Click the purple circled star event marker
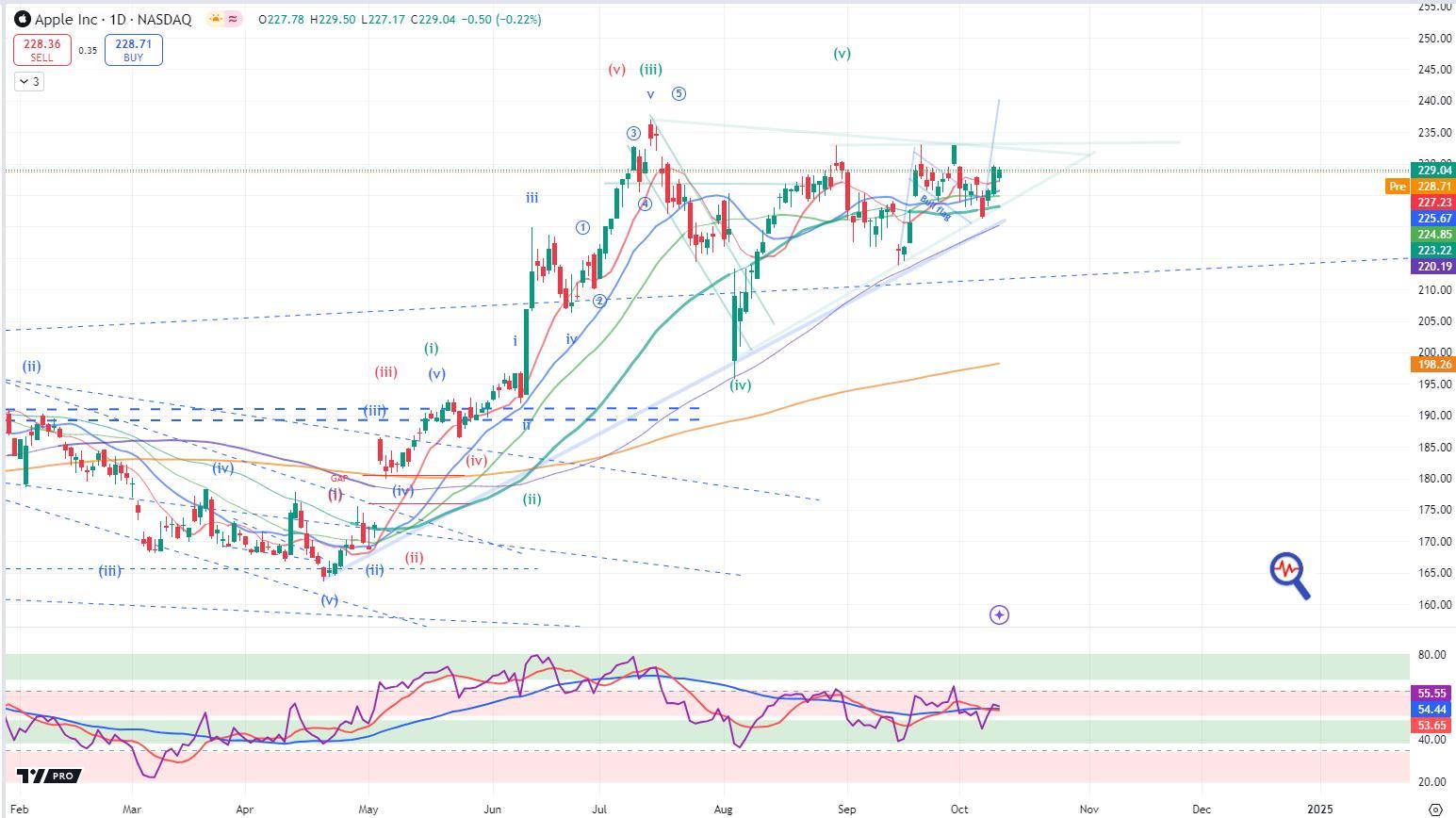The image size is (1456, 818). [999, 614]
